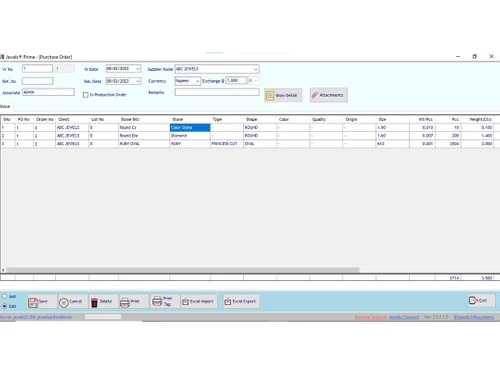
Task: Expand the Supplier Name combo box
Action: pos(256,69)
